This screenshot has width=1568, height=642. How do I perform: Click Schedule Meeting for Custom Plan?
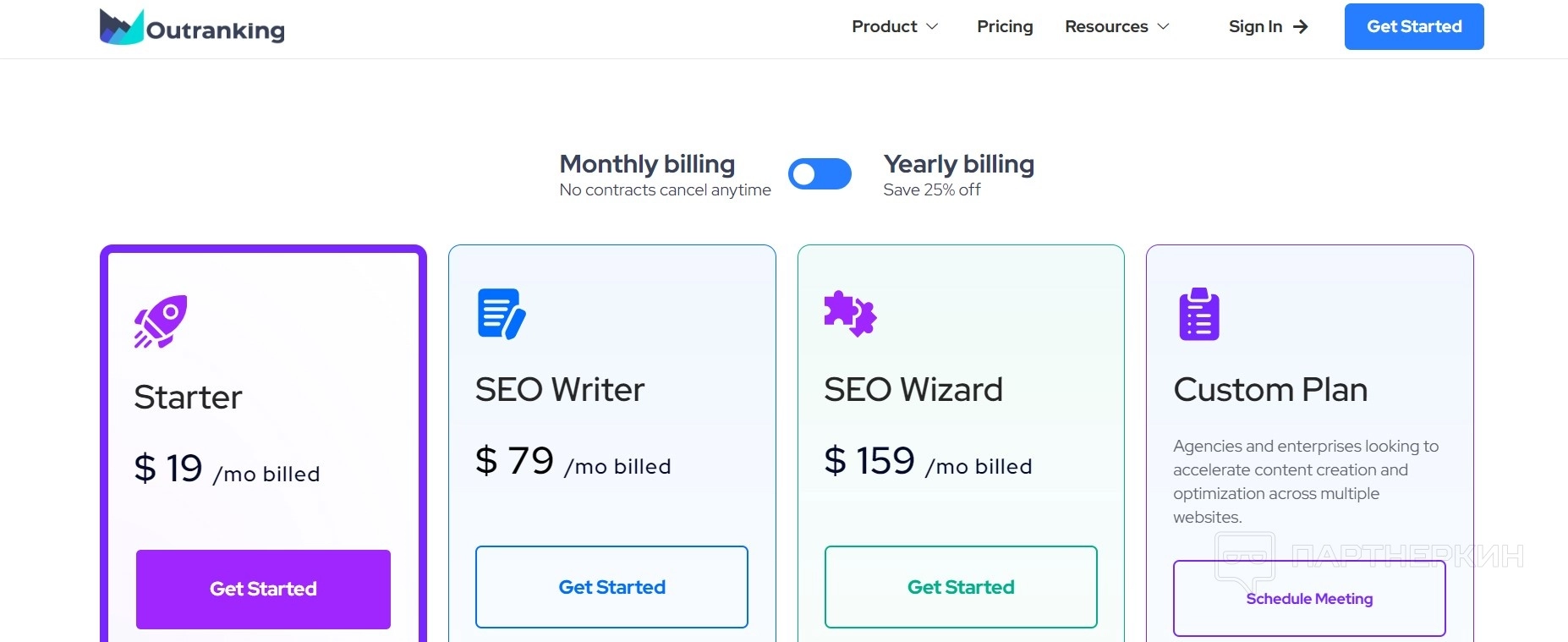(1308, 599)
